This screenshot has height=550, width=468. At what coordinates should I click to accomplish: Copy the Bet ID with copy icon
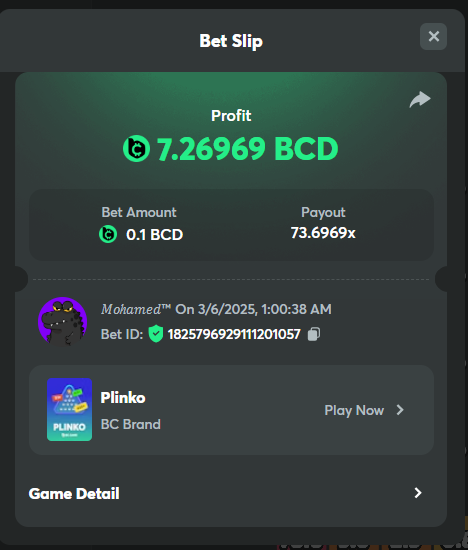tap(314, 334)
